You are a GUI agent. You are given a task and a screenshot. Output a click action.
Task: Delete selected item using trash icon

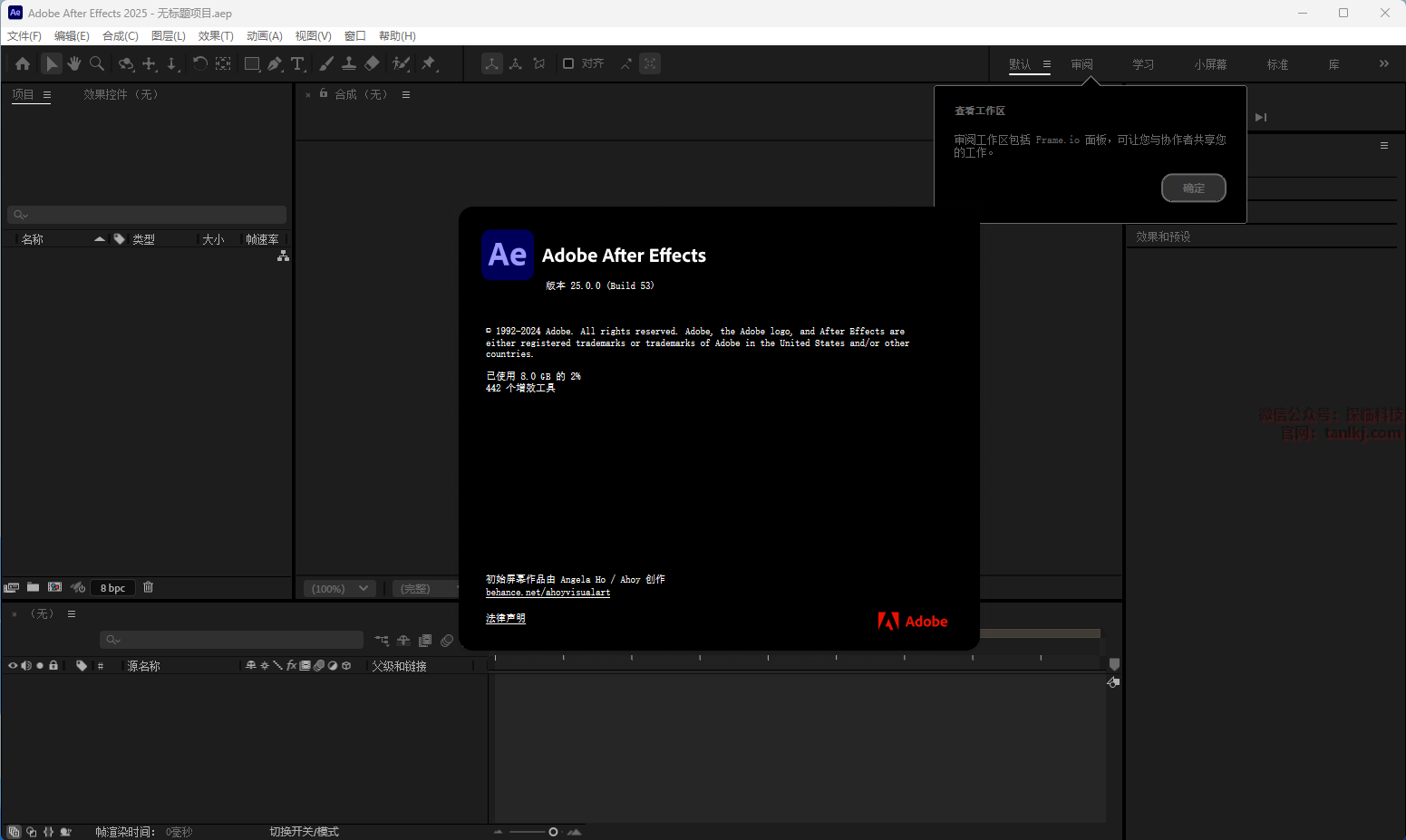coord(149,588)
